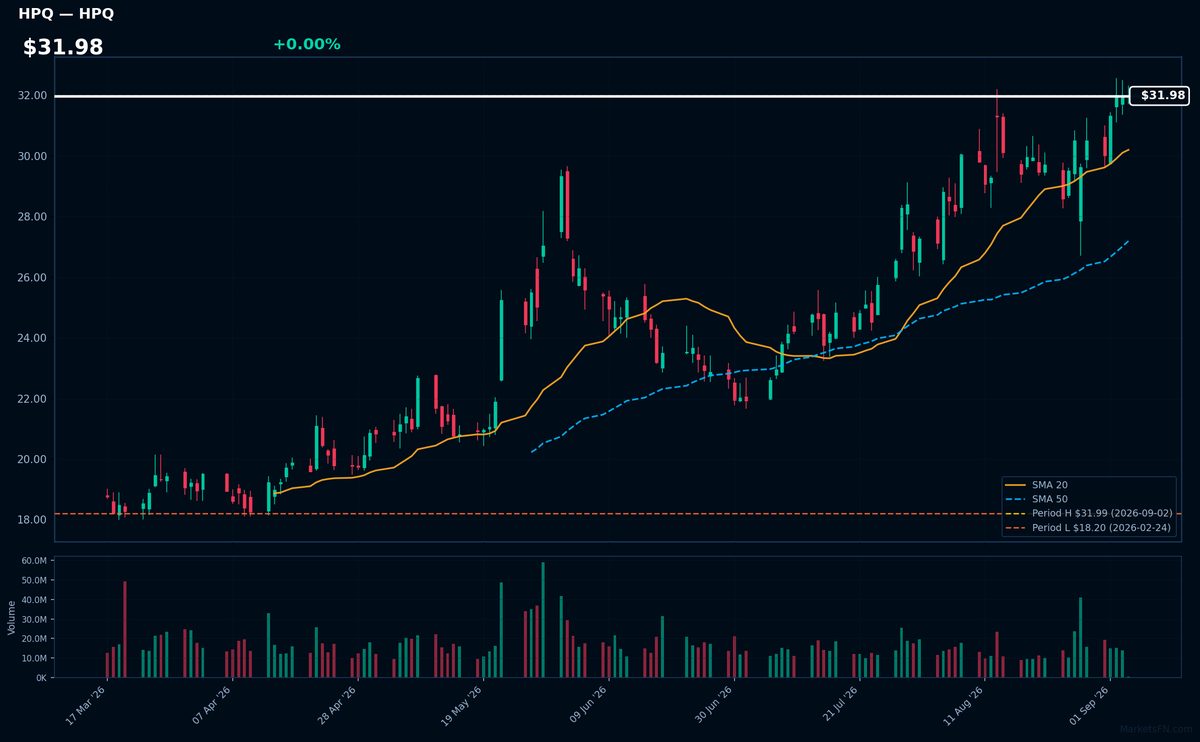
Task: Click the +0.00% change percentage
Action: [x=306, y=44]
